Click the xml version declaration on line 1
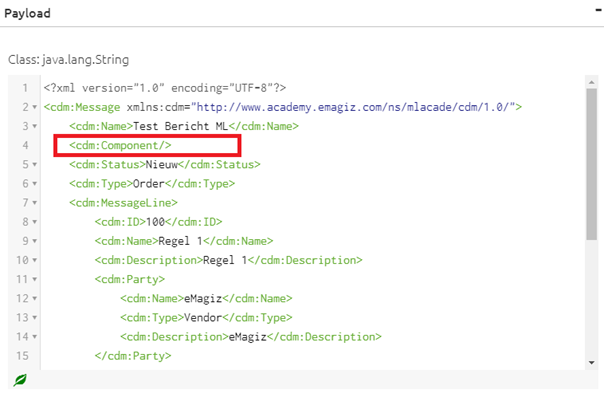 click(165, 88)
